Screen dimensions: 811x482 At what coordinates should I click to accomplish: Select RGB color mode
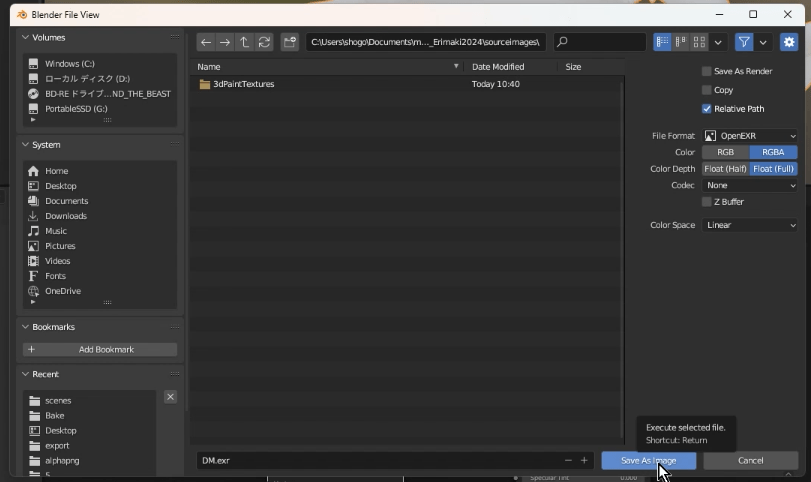(x=725, y=152)
